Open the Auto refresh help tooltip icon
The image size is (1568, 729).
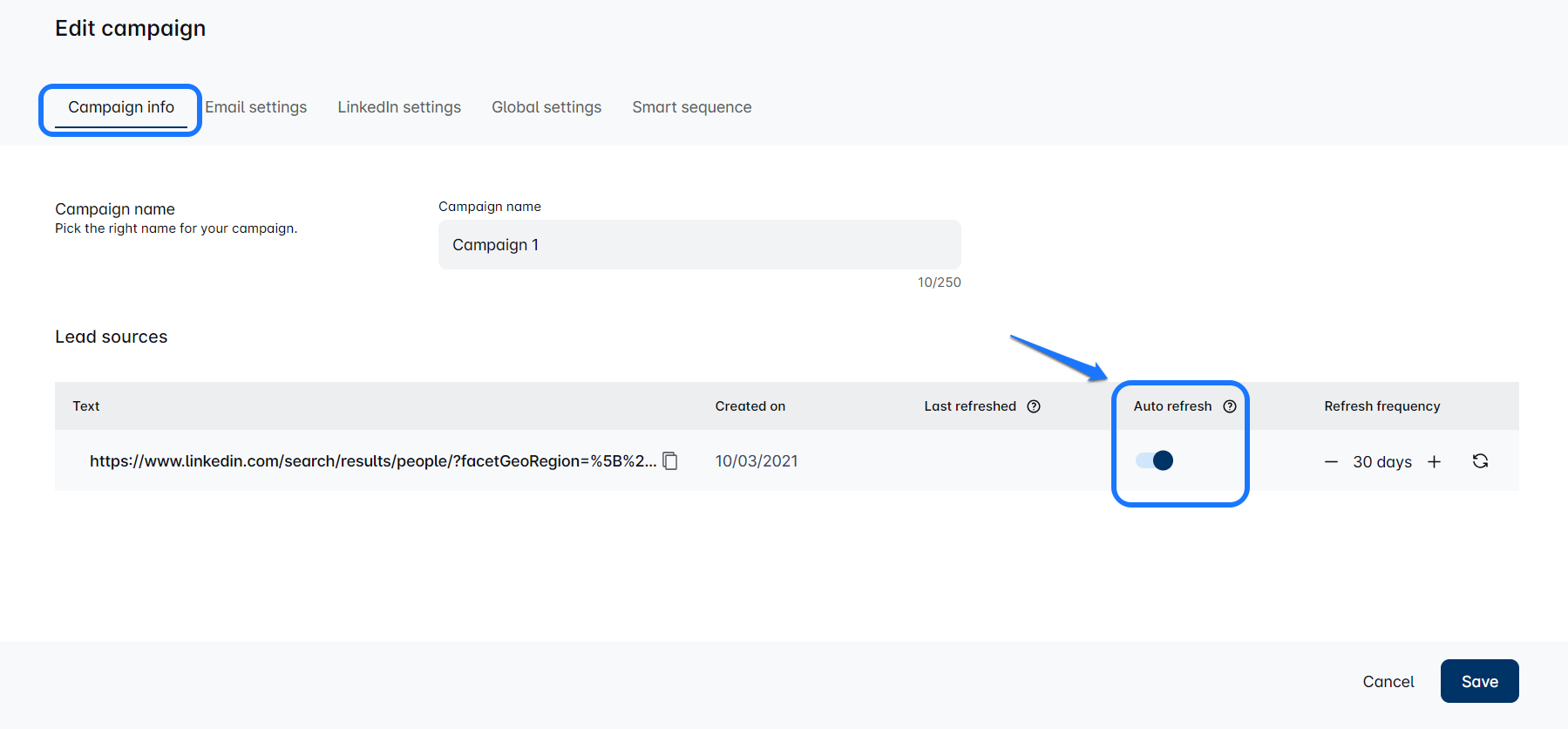tap(1230, 406)
